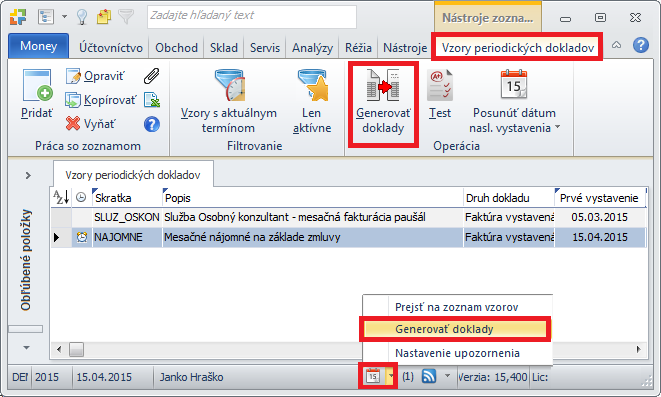Open the Money ribbon tab
Image resolution: width=661 pixels, height=397 pixels.
[38, 46]
